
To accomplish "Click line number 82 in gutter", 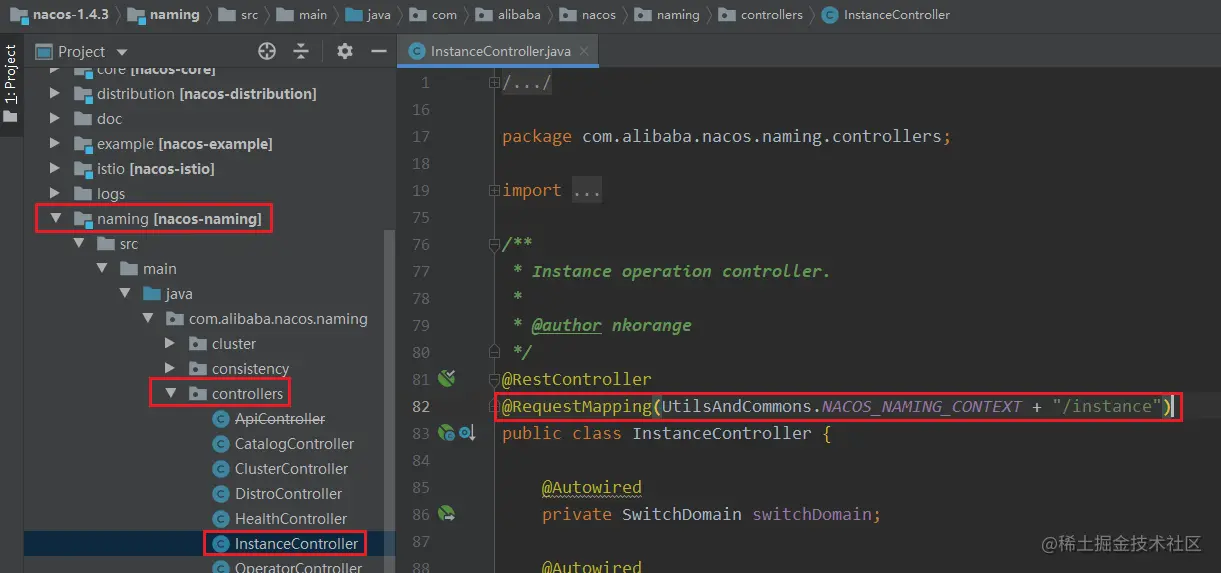I will [420, 406].
